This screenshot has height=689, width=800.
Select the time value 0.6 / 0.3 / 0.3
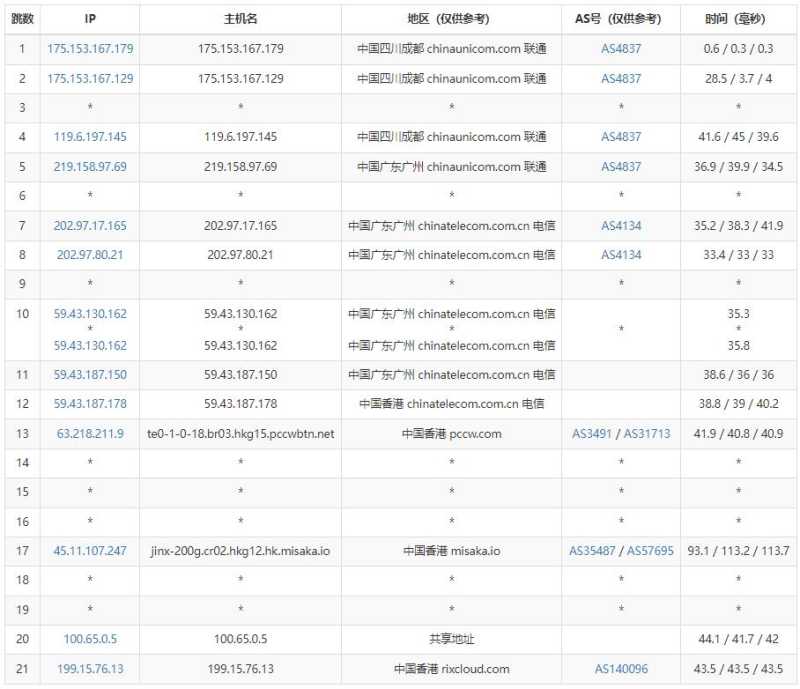(x=738, y=49)
